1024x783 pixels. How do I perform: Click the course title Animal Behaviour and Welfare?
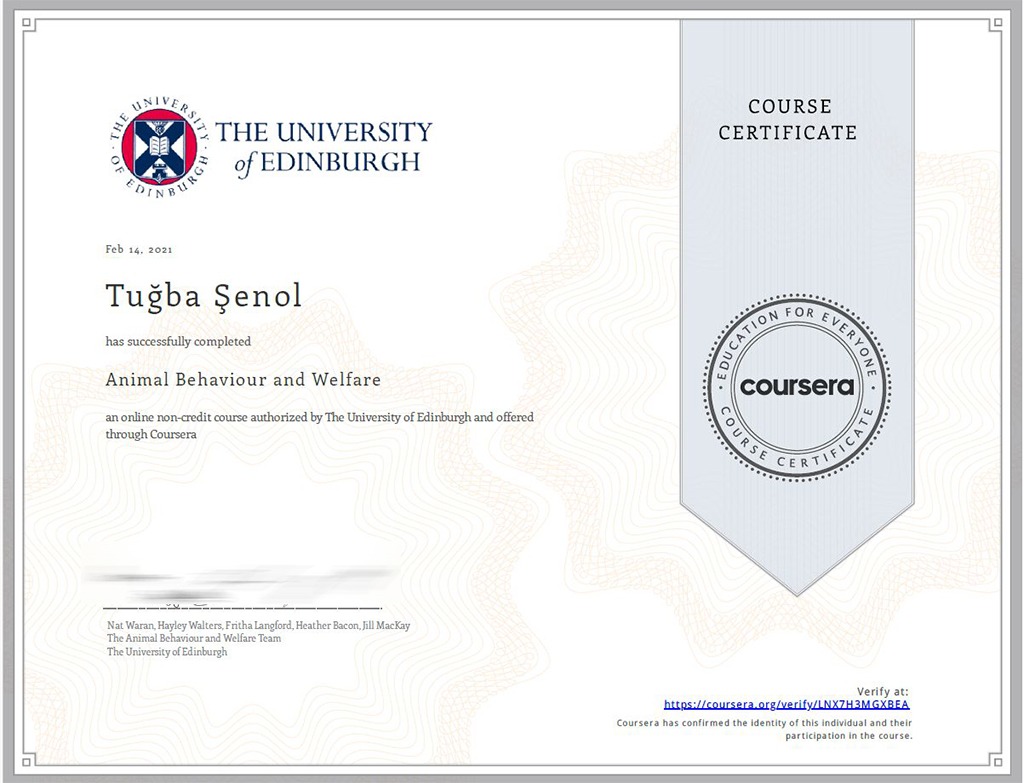(x=243, y=380)
